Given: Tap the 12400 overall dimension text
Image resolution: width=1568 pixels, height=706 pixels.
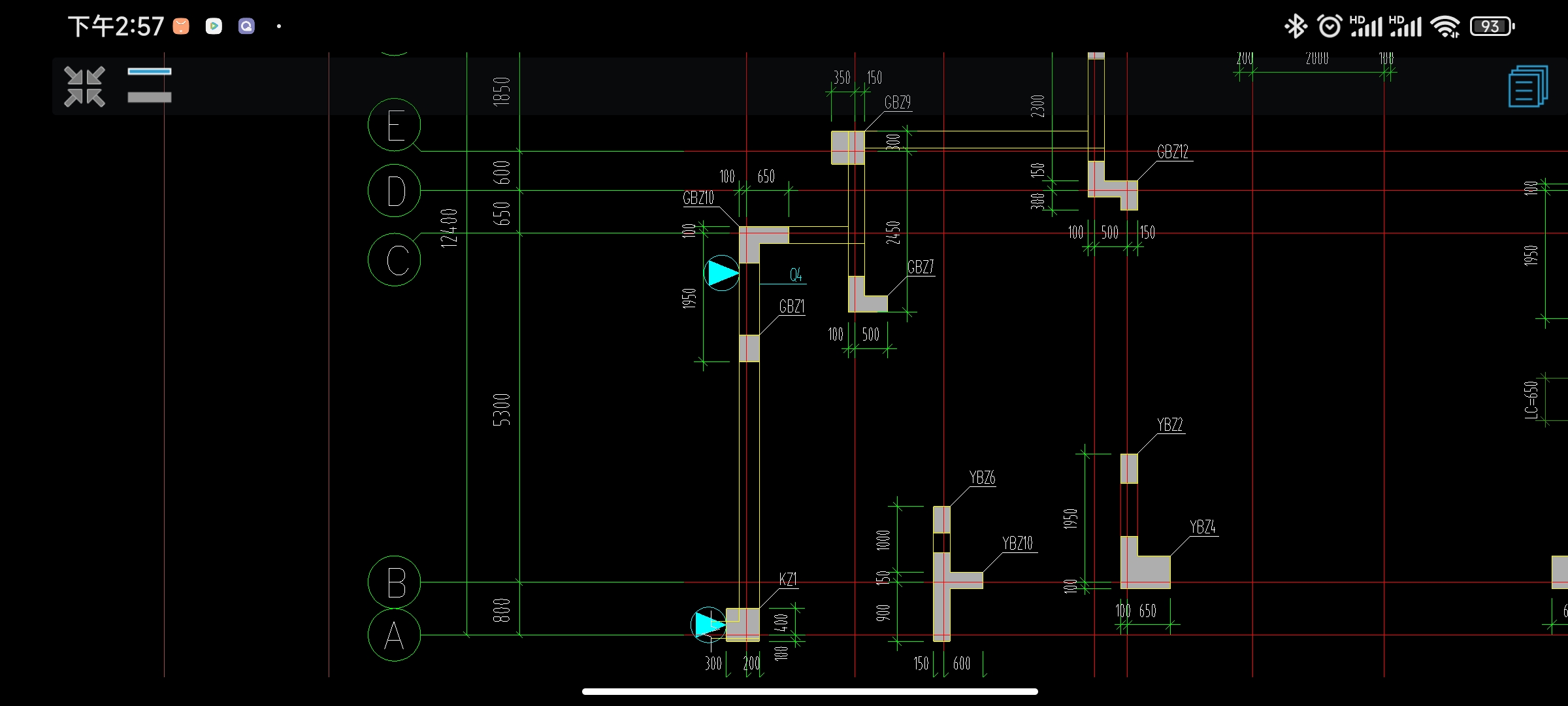Looking at the screenshot, I should point(449,227).
